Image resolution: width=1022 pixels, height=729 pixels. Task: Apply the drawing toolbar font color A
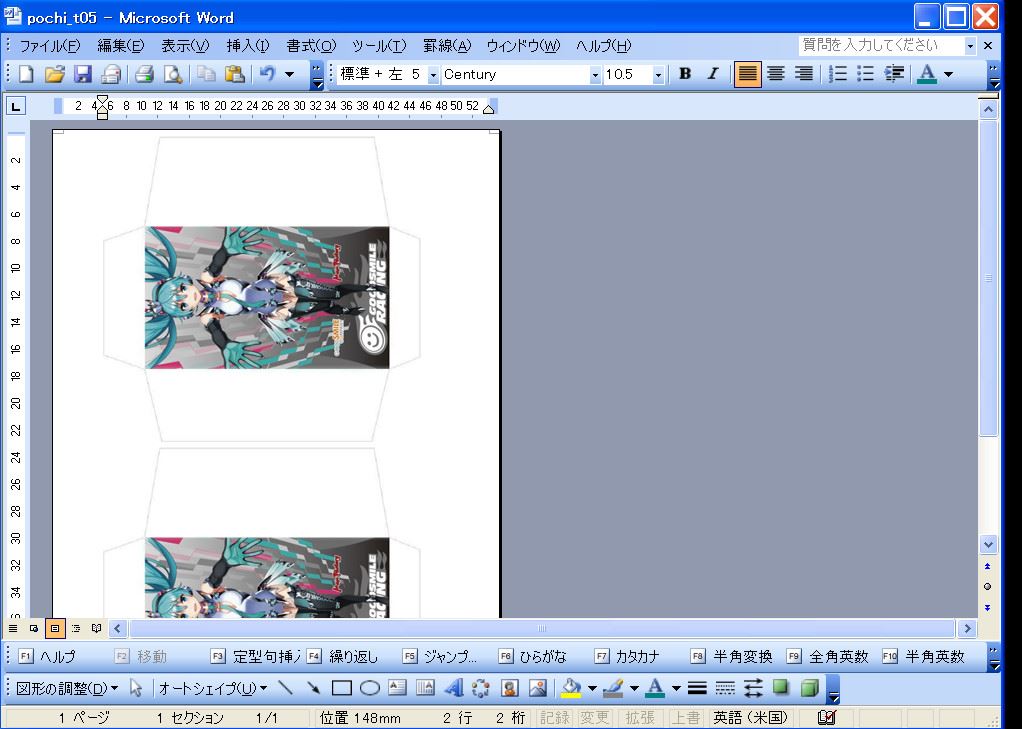click(x=655, y=688)
